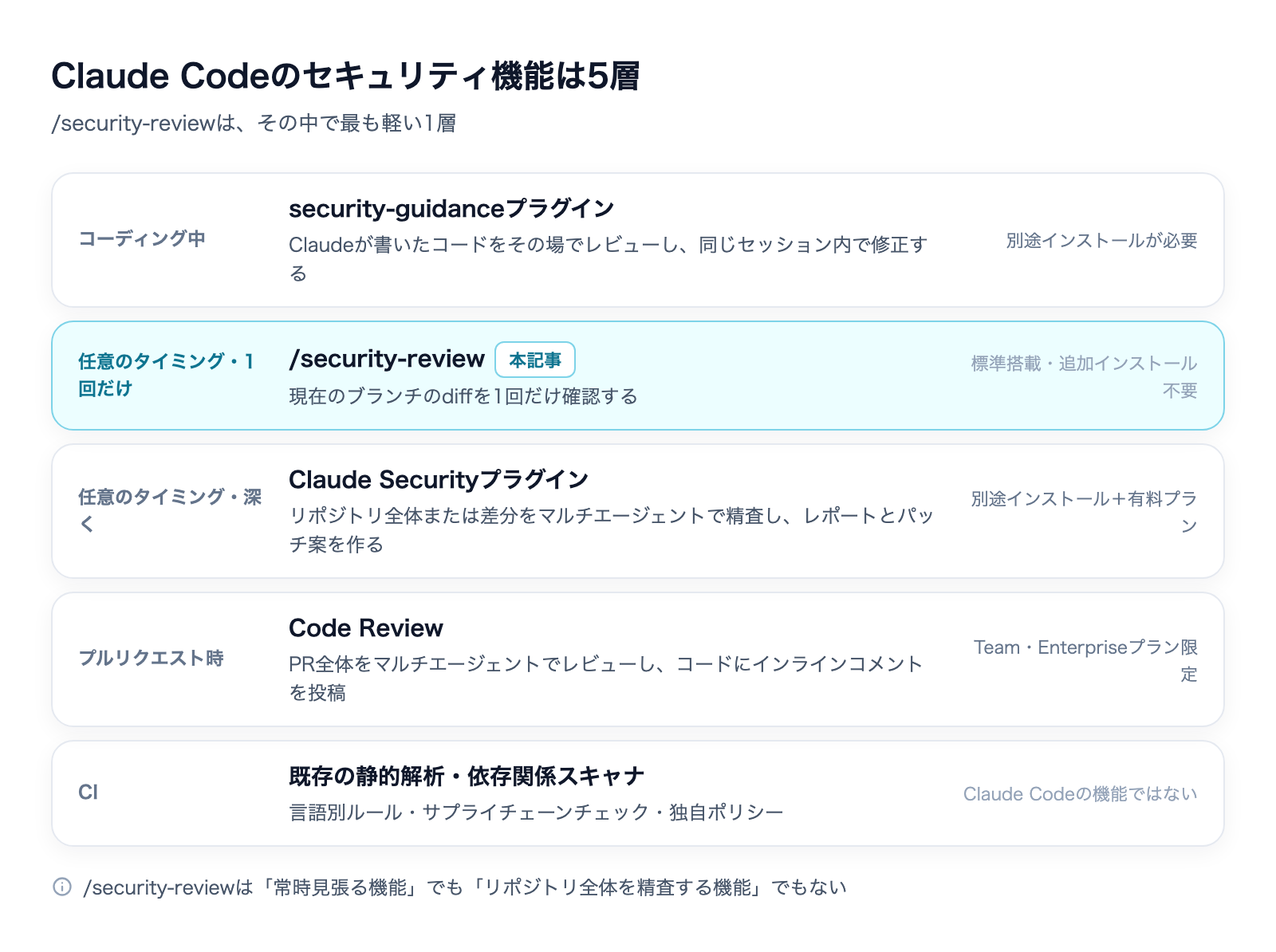Select the '既存の静的解析・依存関係スキャナ' heading
Image resolution: width=1276 pixels, height=952 pixels.
[467, 777]
